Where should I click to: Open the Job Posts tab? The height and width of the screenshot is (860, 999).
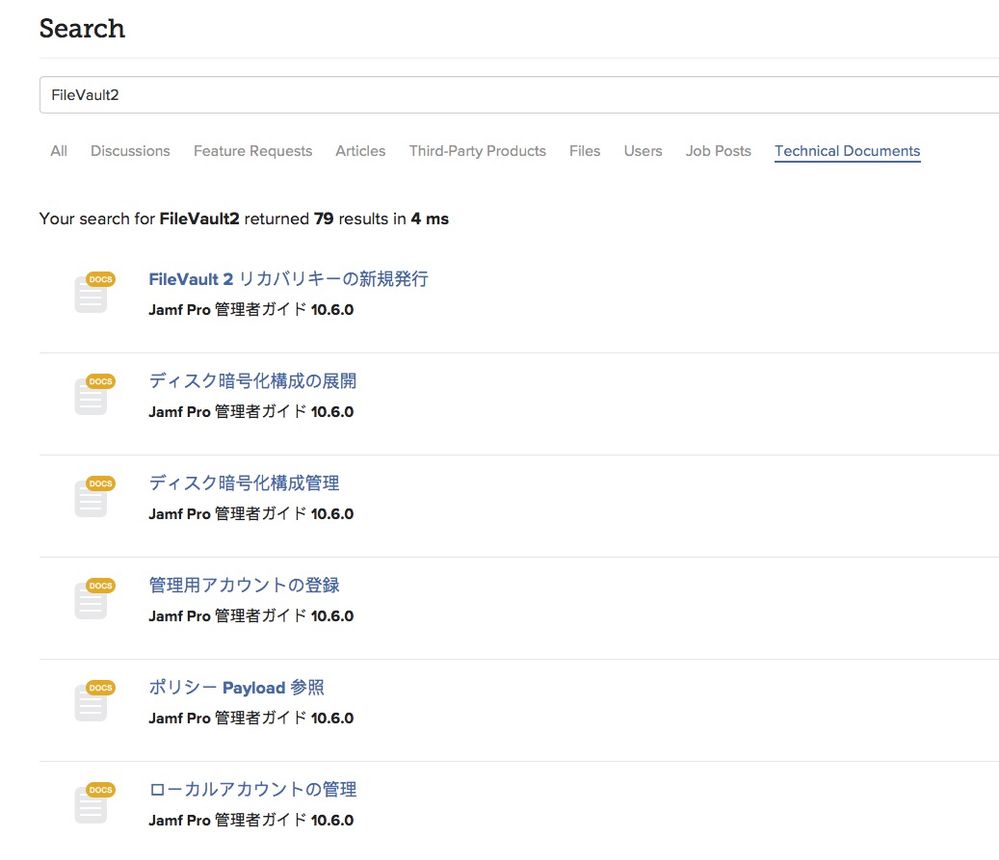coord(718,151)
